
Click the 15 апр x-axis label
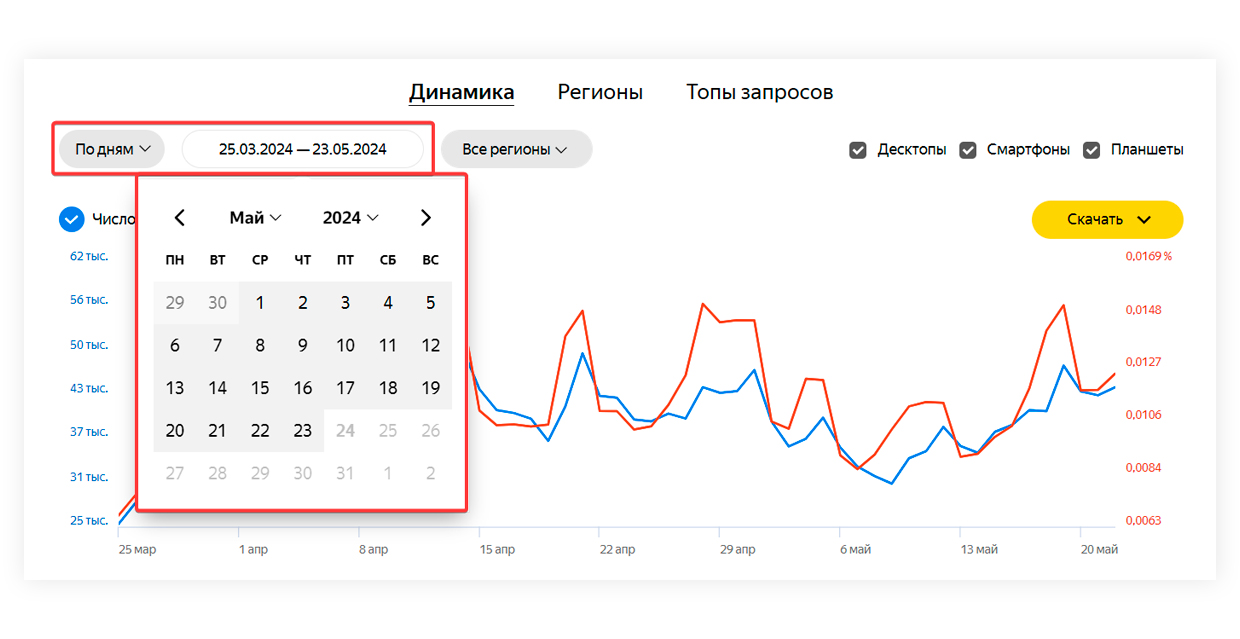[498, 550]
